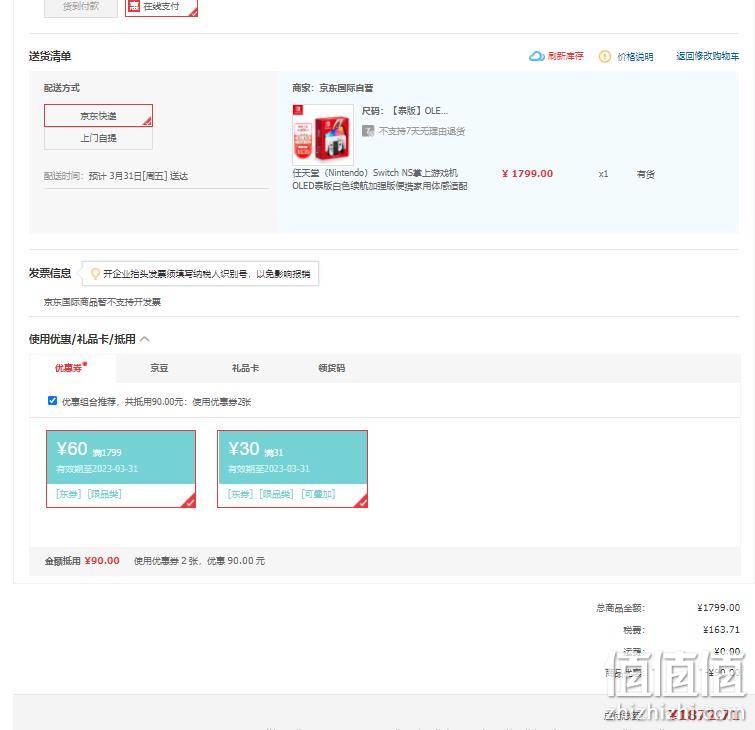Click the 刷新库存 cloud icon

(536, 56)
